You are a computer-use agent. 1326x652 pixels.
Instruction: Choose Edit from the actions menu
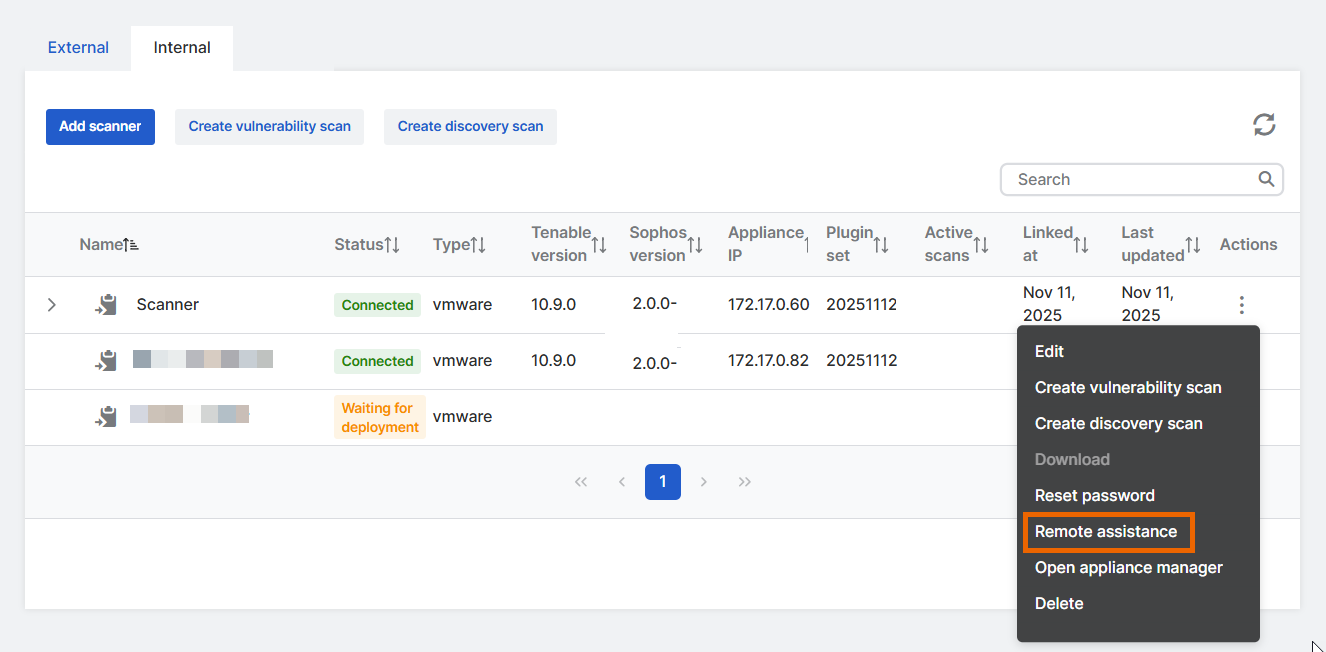tap(1049, 351)
